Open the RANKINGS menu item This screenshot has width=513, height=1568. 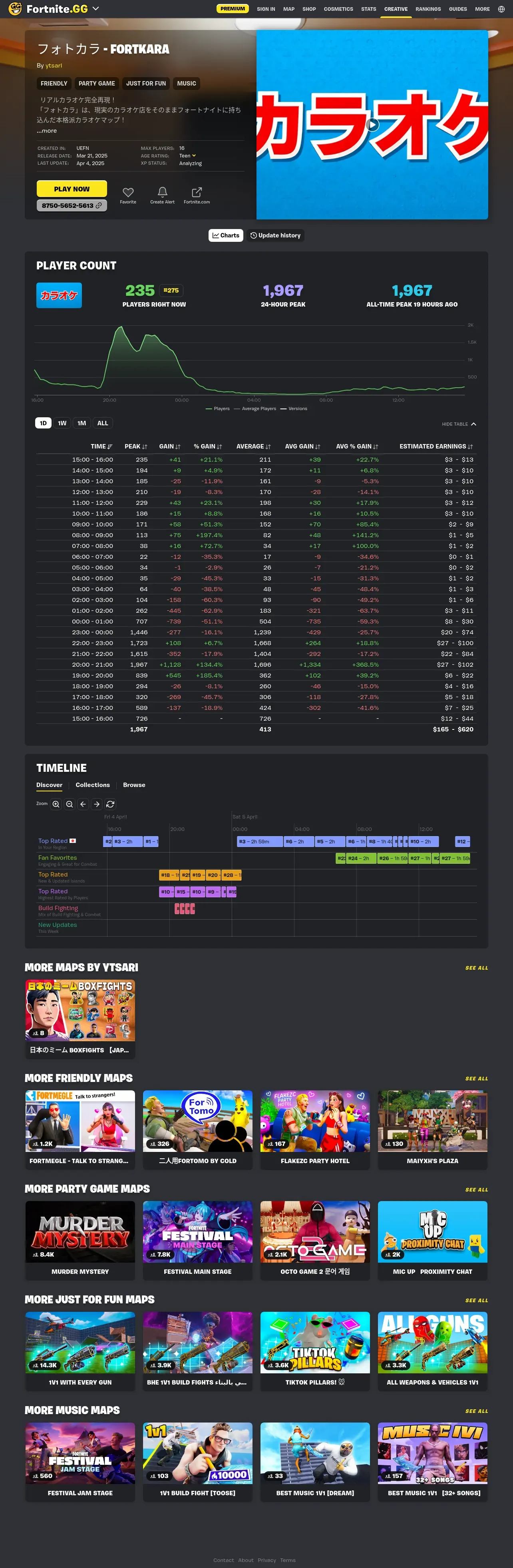pyautogui.click(x=428, y=9)
